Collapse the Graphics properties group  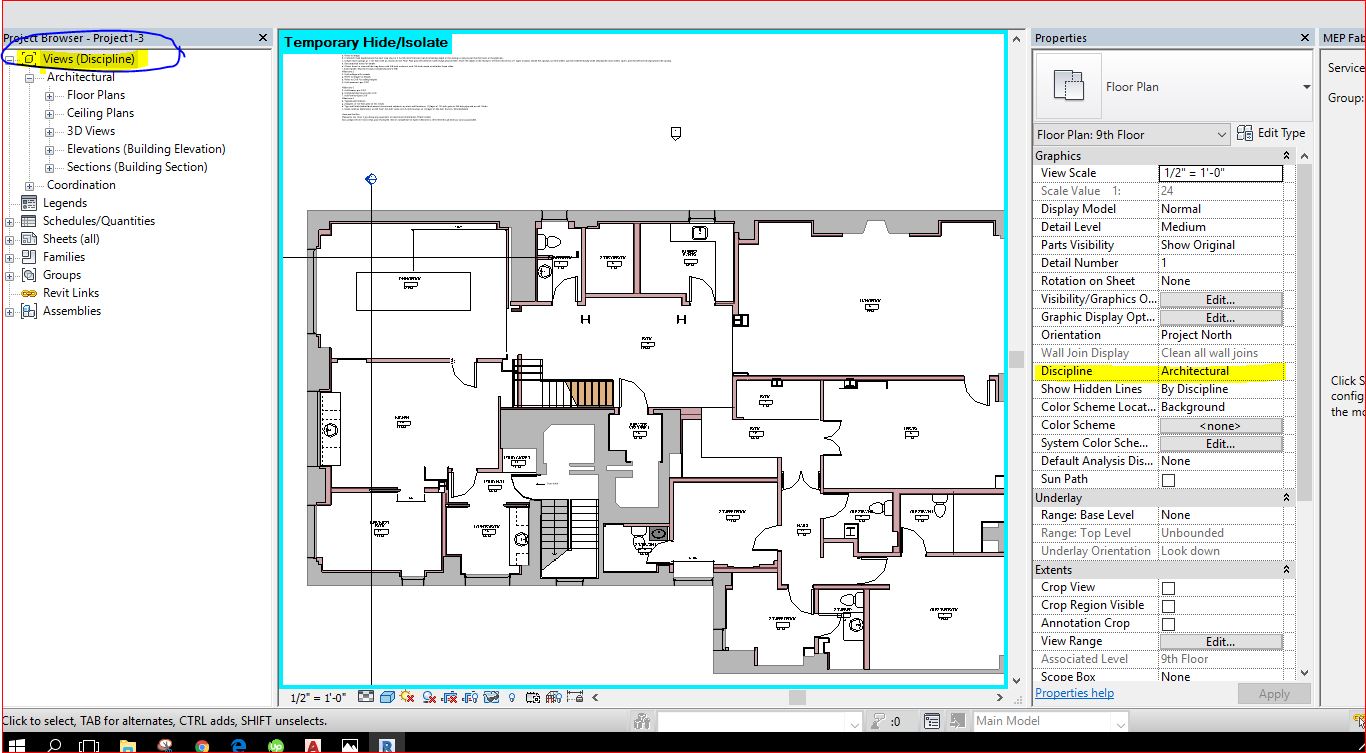pos(1286,156)
